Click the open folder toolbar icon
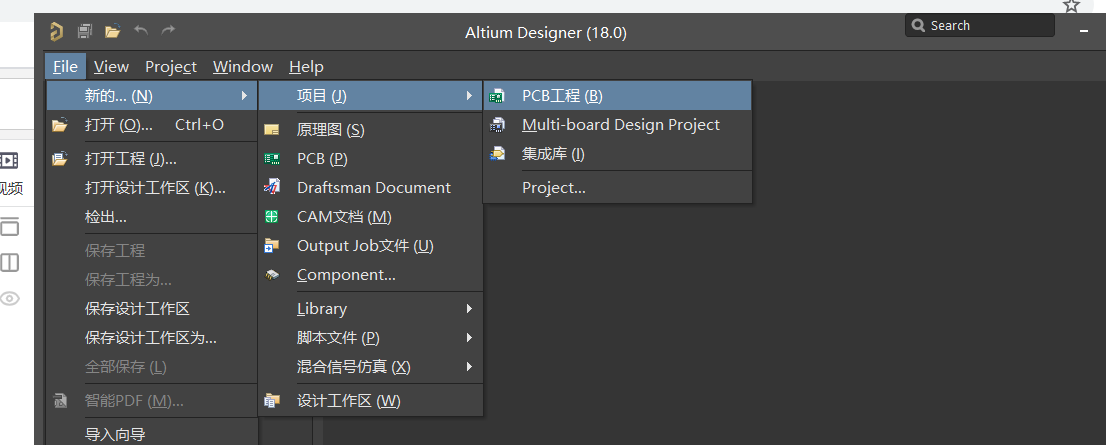 click(x=112, y=31)
